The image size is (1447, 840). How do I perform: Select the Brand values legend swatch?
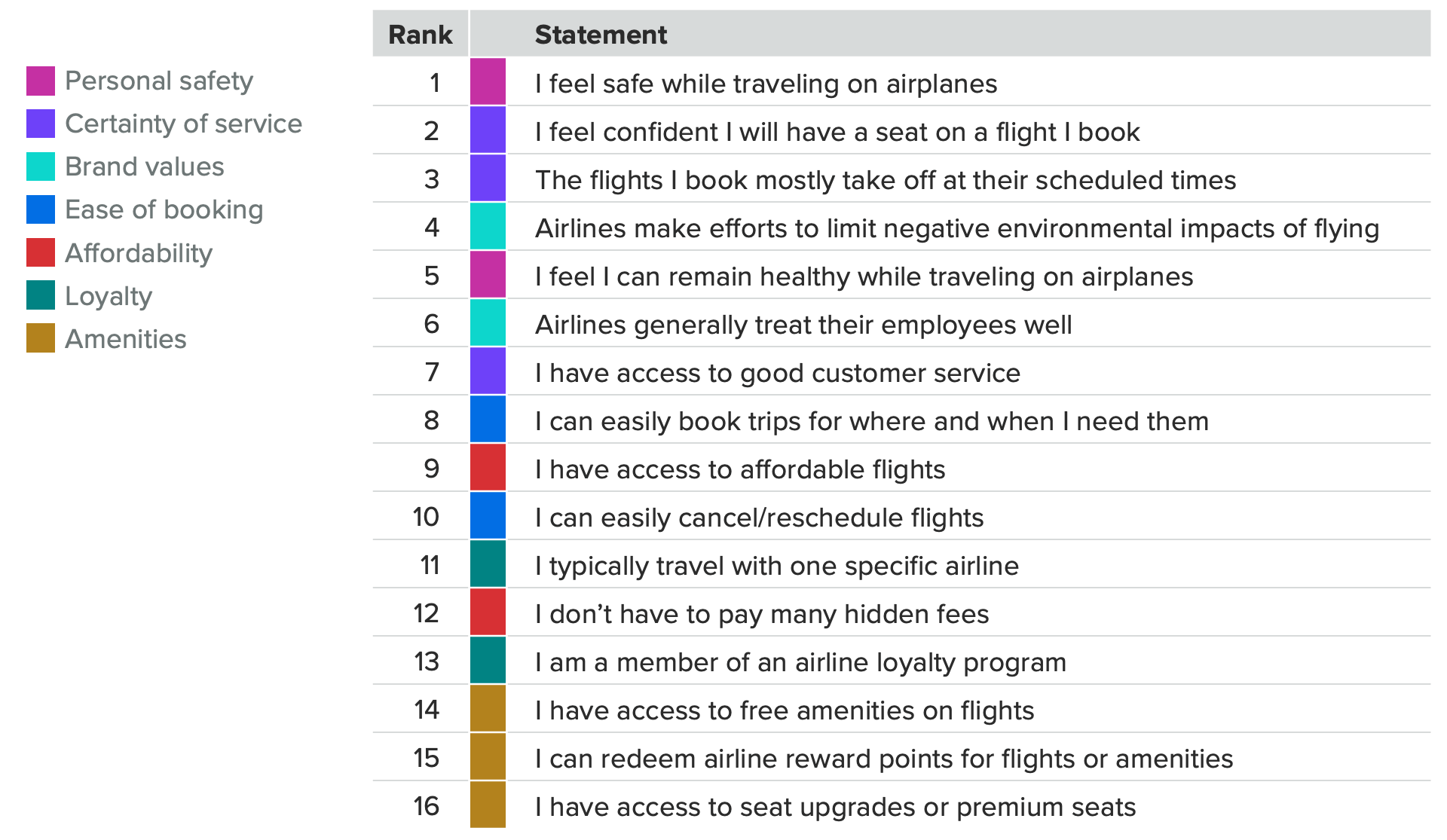(x=41, y=166)
